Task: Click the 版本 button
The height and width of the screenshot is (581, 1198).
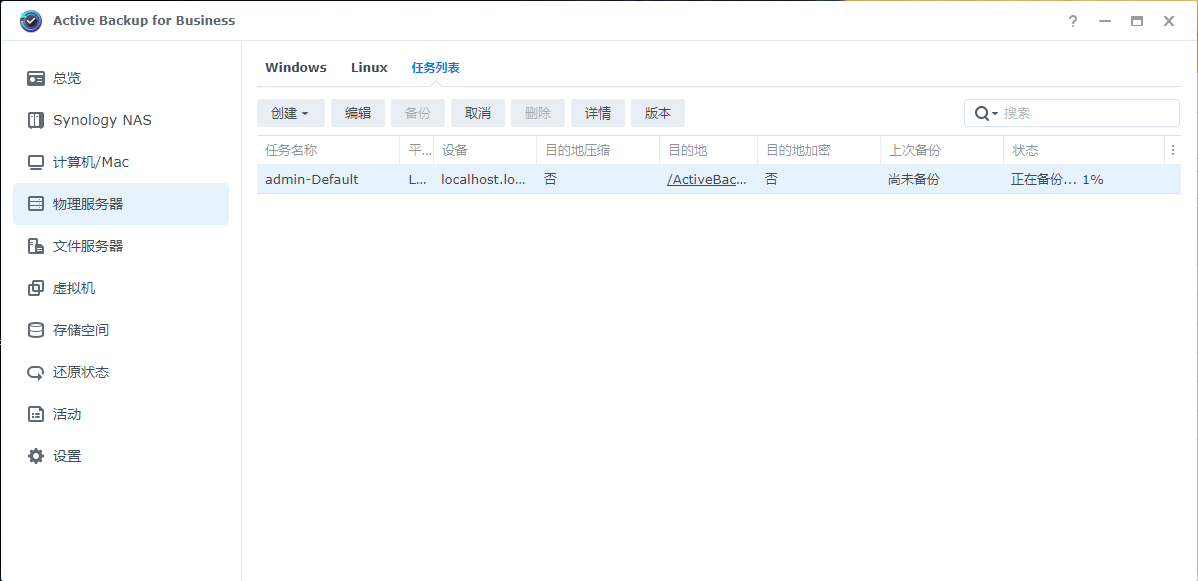Action: pos(658,113)
